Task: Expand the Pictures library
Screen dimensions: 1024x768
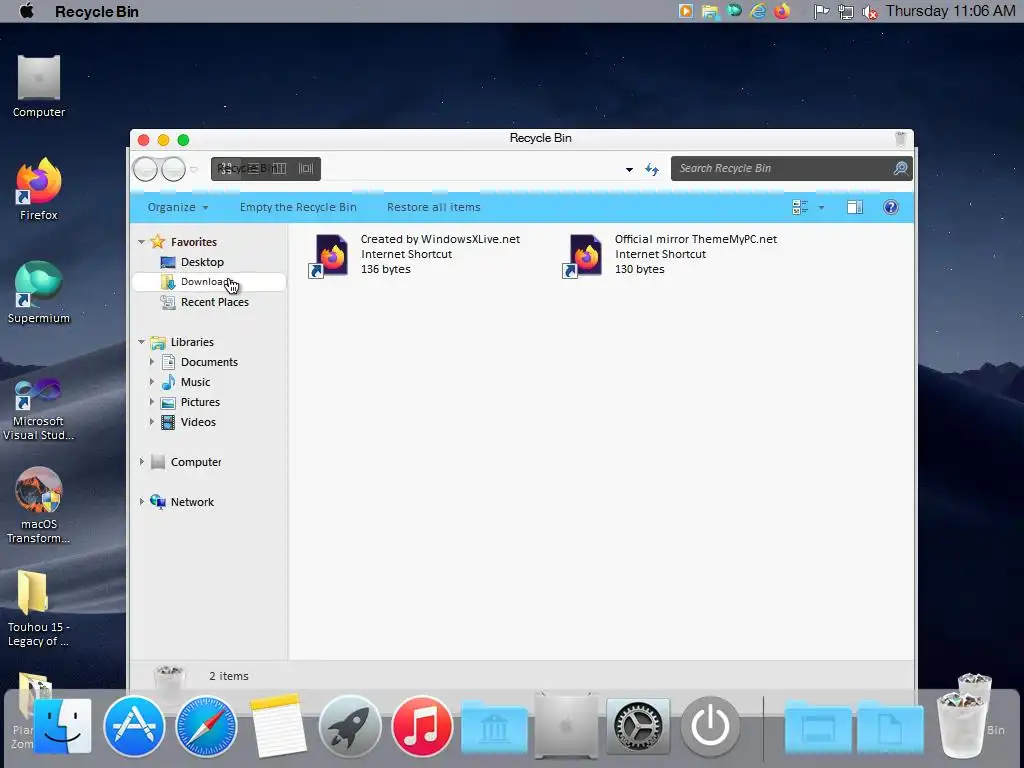Action: 152,402
